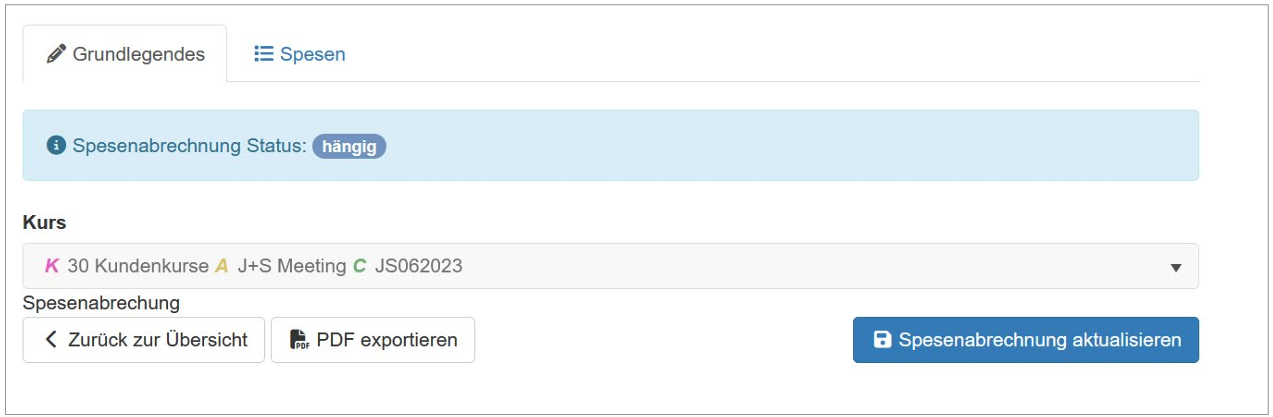Switch to the Spesen tab
This screenshot has height=417, width=1273.
(x=300, y=54)
